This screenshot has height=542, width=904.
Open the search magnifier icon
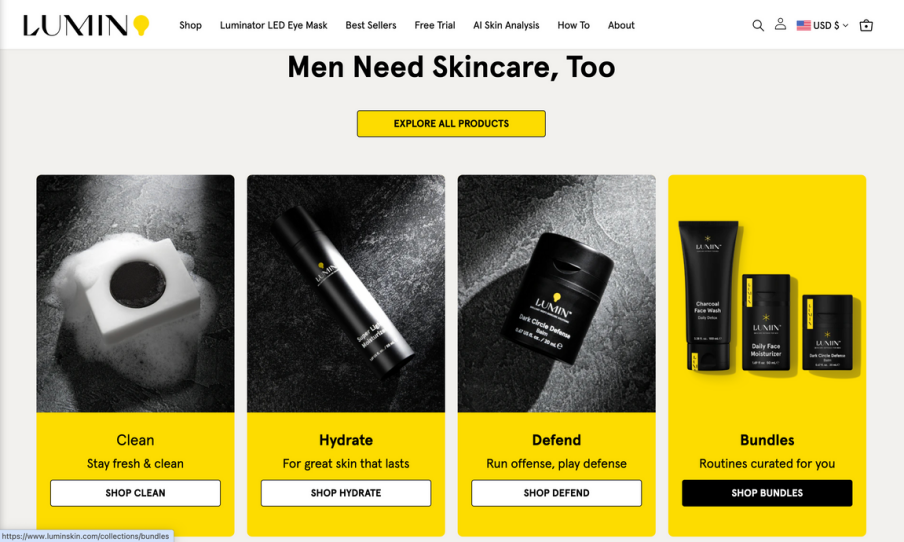pyautogui.click(x=758, y=25)
